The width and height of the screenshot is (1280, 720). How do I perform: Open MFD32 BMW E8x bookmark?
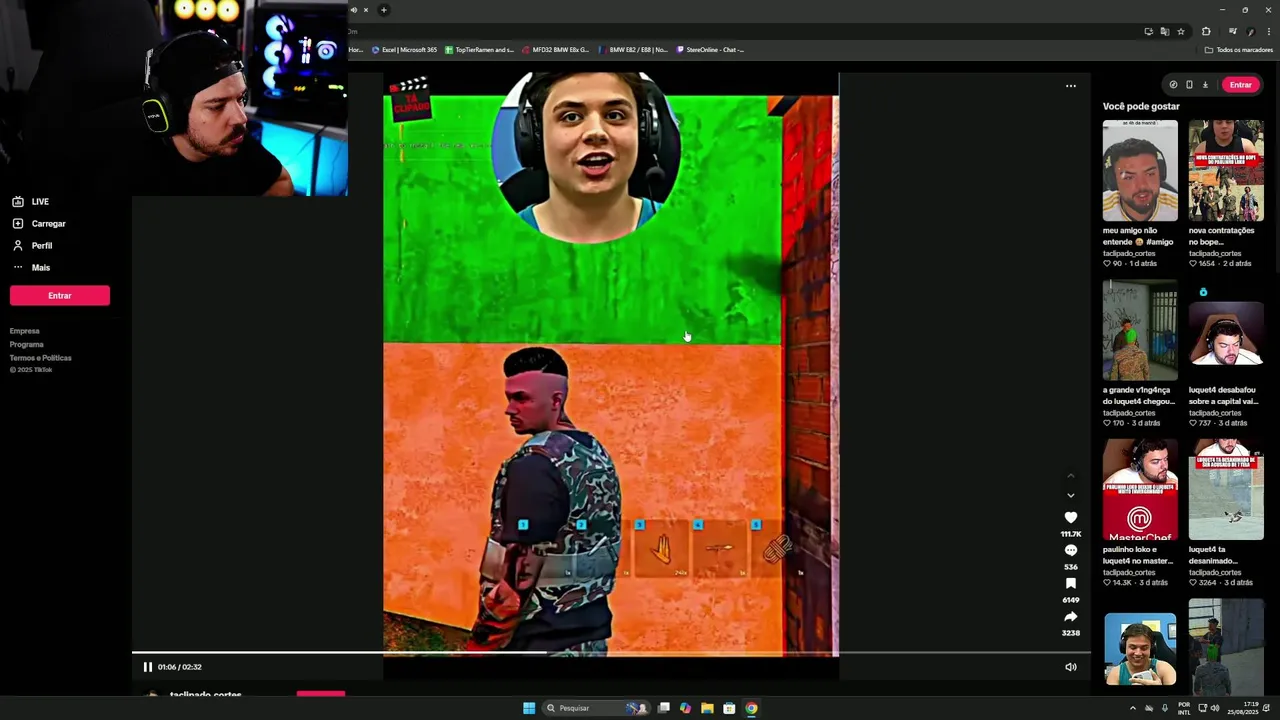coord(556,49)
